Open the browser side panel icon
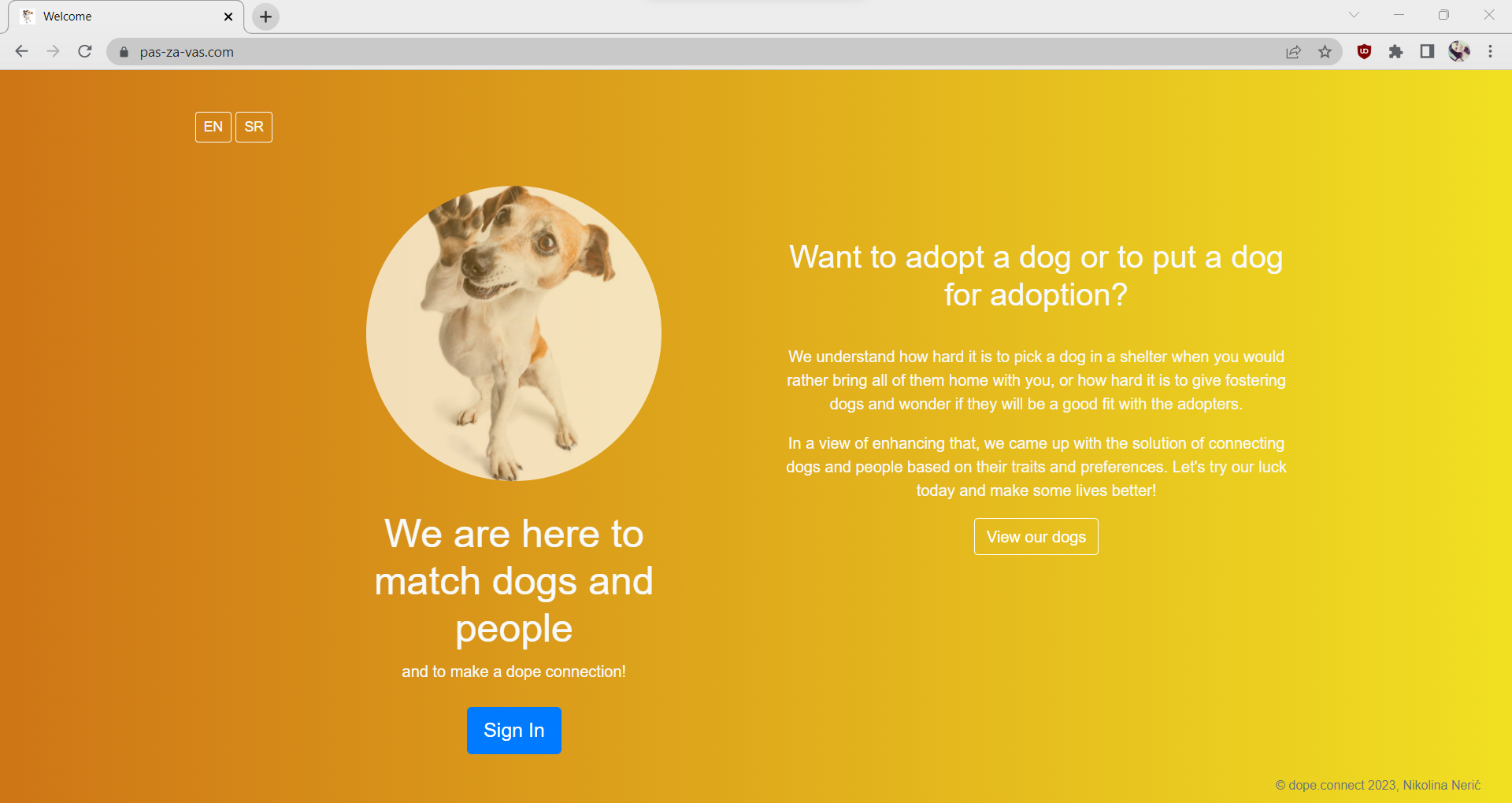This screenshot has width=1512, height=803. 1427,51
